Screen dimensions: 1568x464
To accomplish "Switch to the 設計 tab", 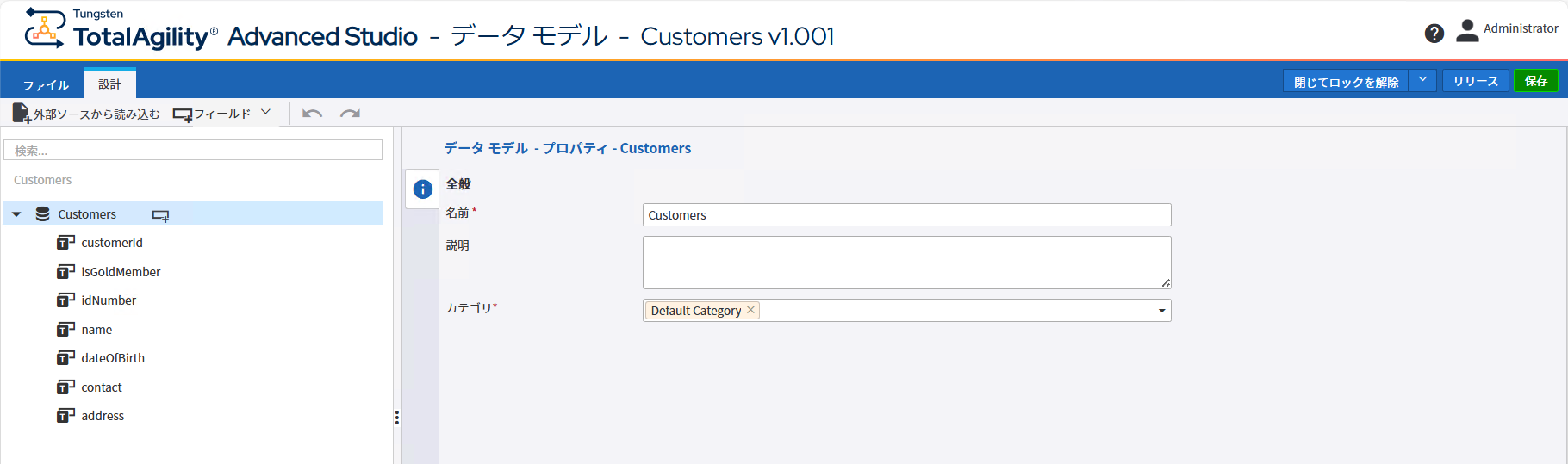I will tap(109, 84).
